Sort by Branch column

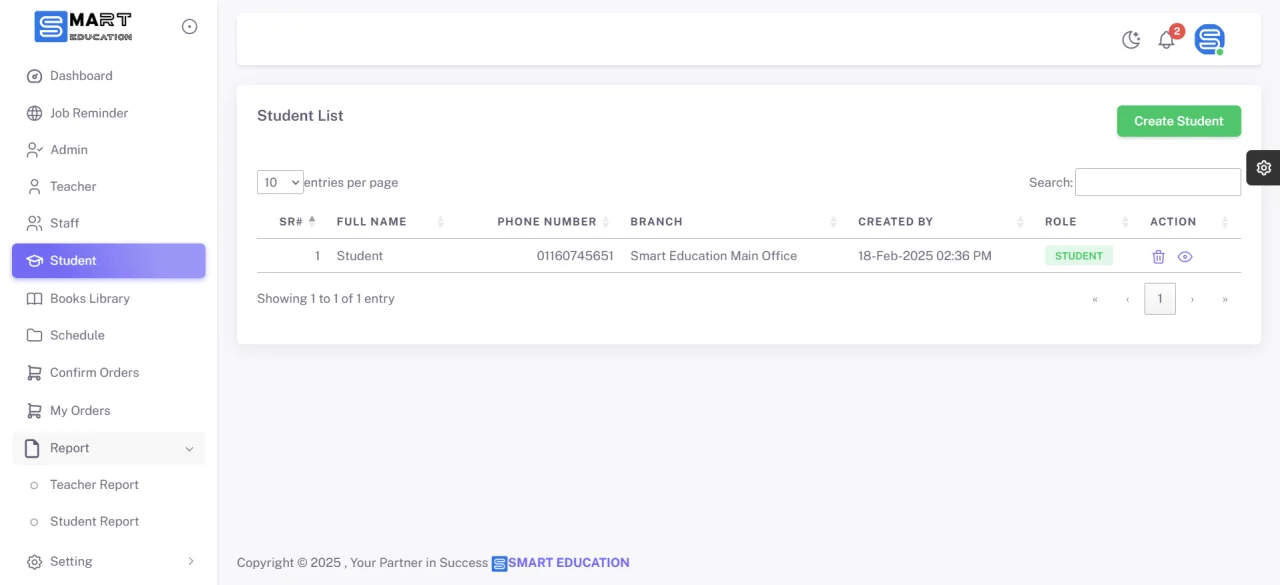(736, 222)
